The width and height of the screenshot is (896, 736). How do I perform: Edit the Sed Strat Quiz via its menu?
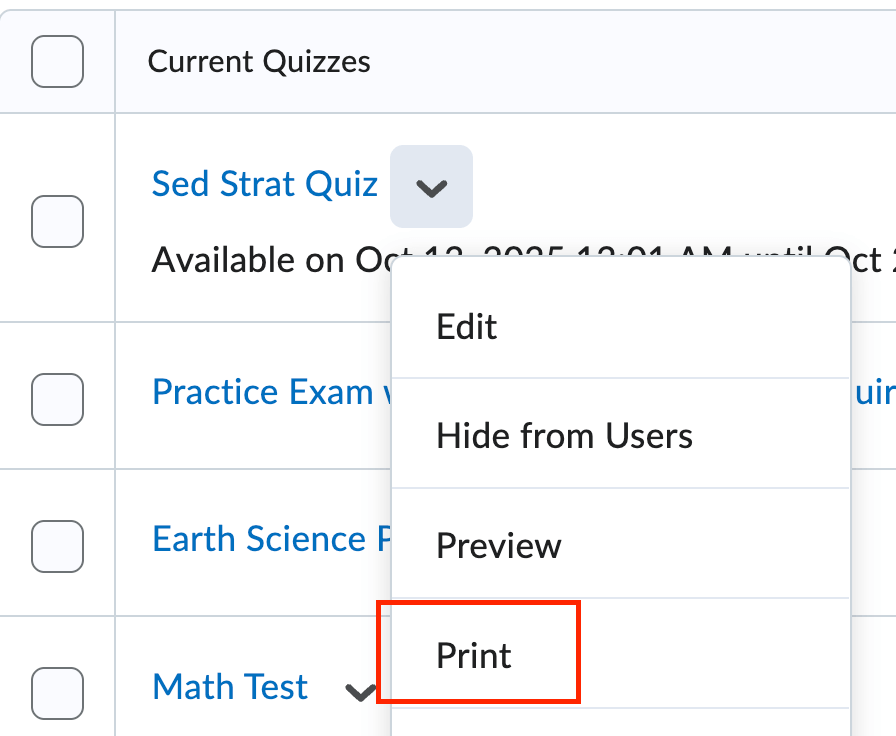466,326
